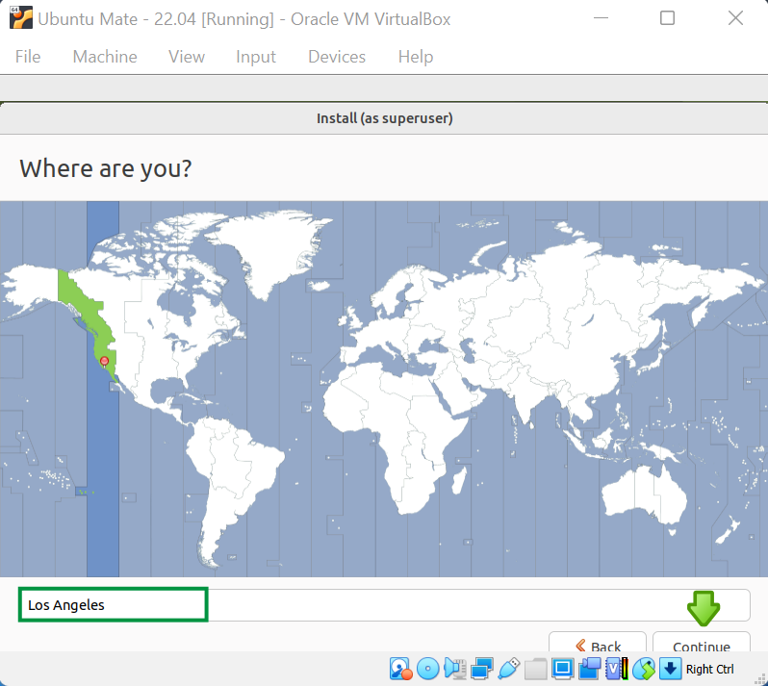Click the optical disk status icon
Screen dimensions: 768x686
pyautogui.click(x=428, y=669)
